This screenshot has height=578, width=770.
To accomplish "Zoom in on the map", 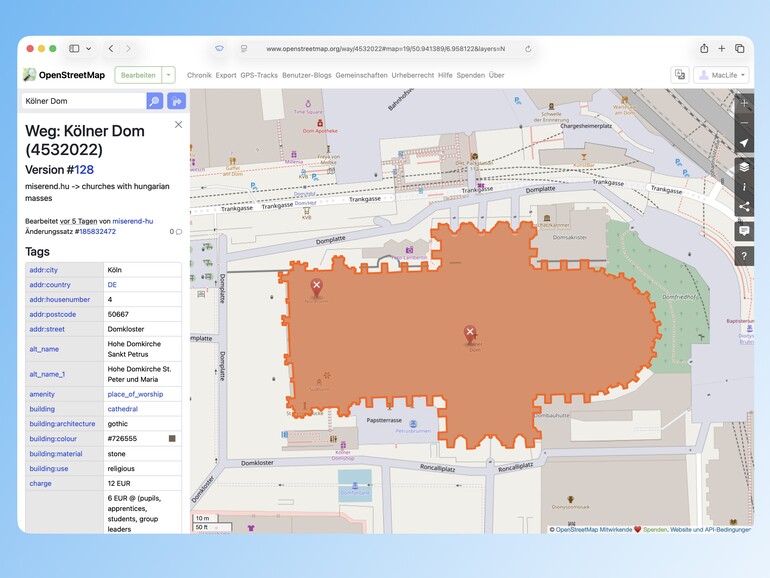I will [x=744, y=103].
